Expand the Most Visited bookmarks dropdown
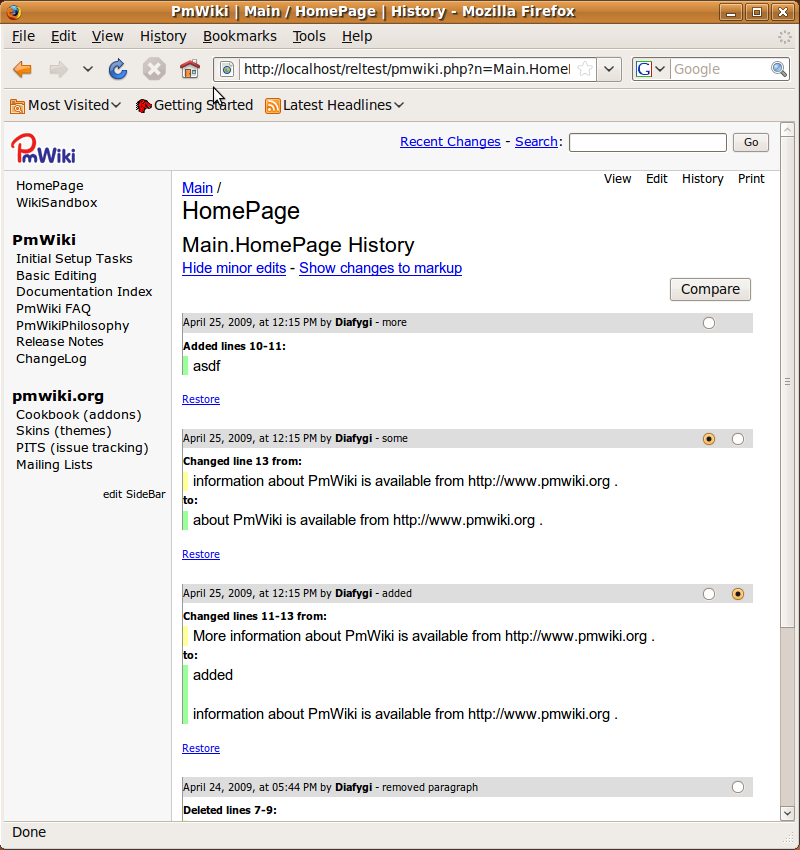 (116, 105)
